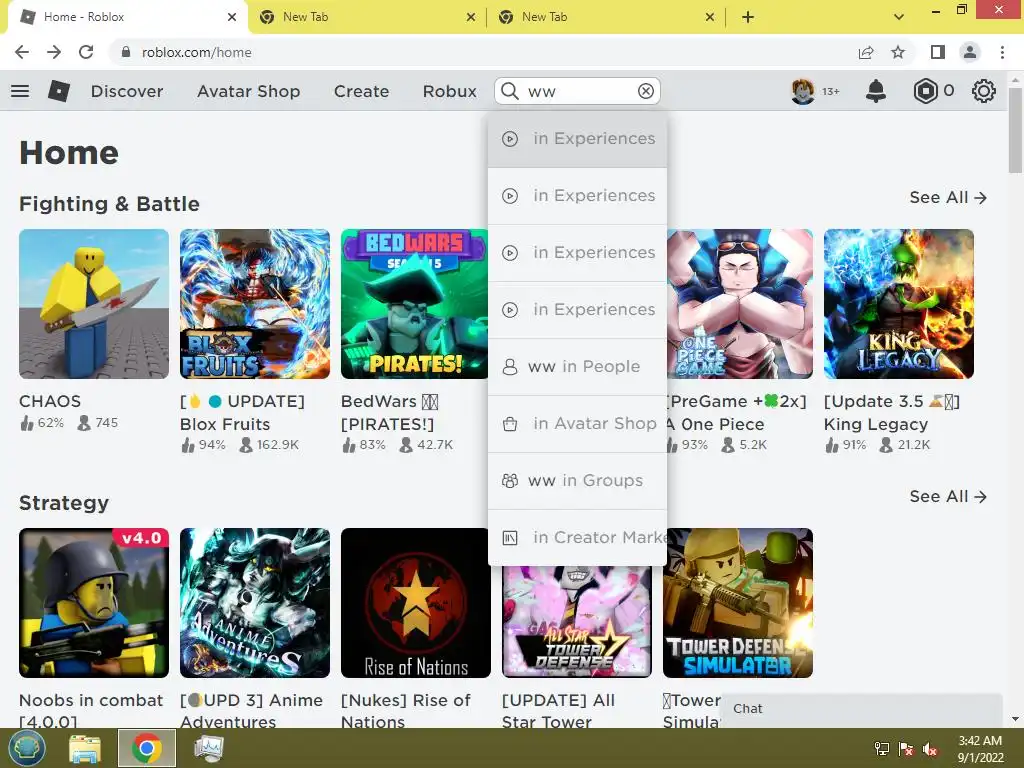1024x768 pixels.
Task: See All Fighting & Battle games
Action: coord(948,197)
